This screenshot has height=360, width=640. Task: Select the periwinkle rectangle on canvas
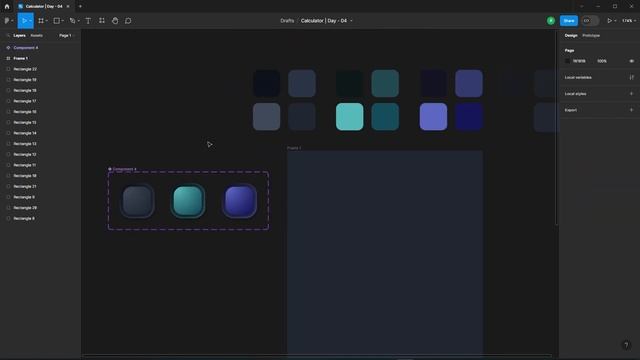tap(433, 117)
